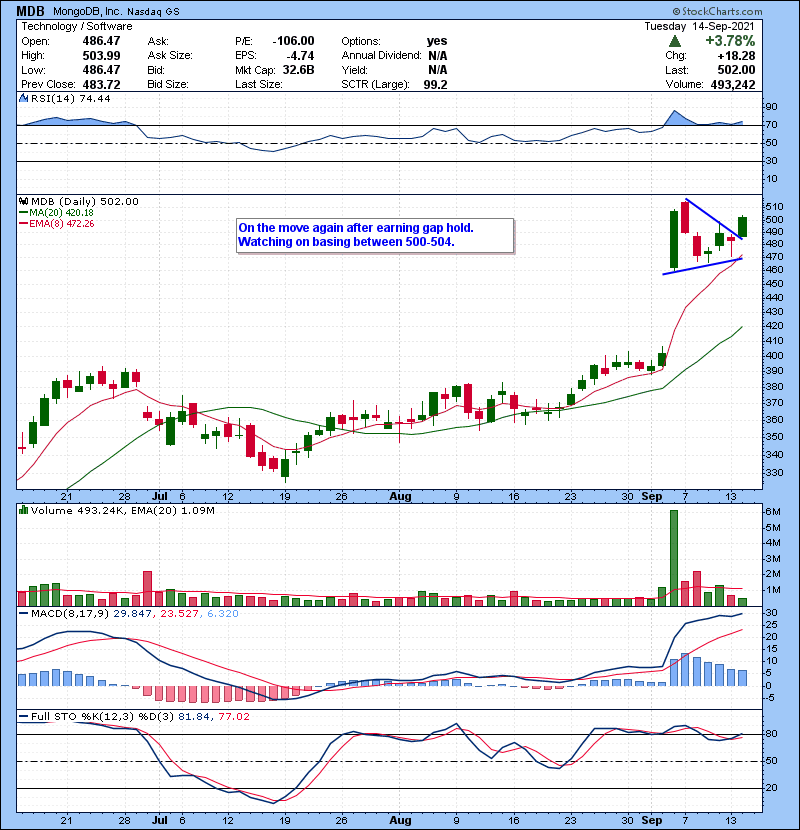Click the MACD value 29.847
Screen dimensions: 800x830
(132, 614)
